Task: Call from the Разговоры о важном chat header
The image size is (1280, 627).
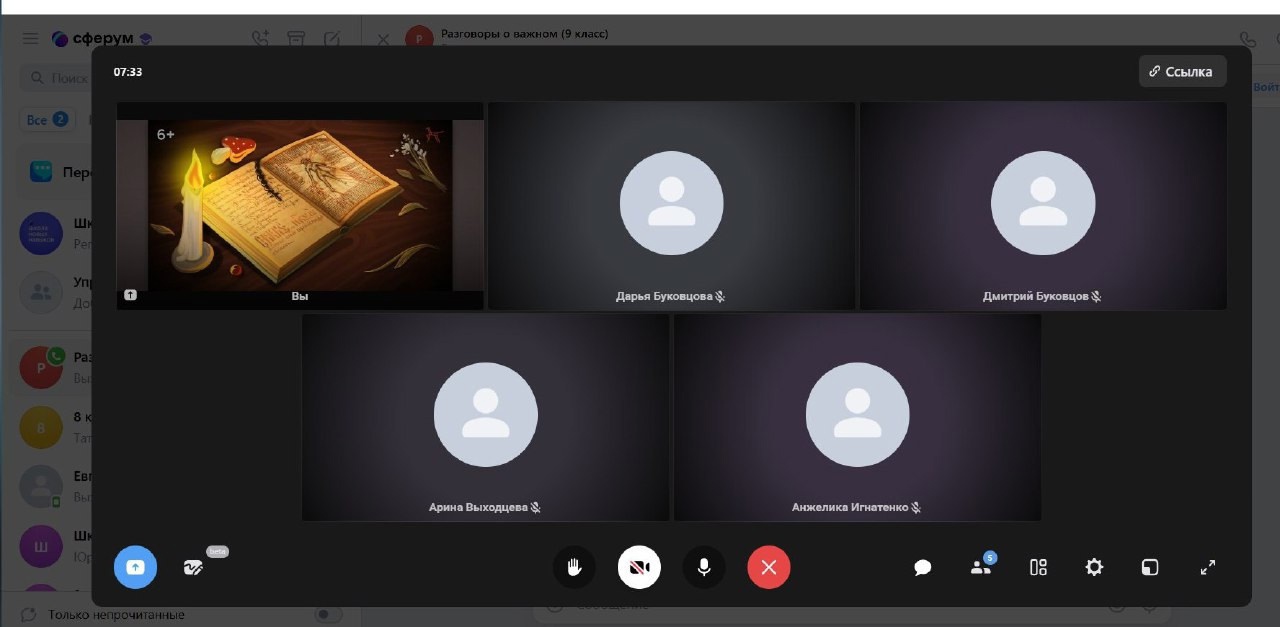Action: click(1247, 39)
